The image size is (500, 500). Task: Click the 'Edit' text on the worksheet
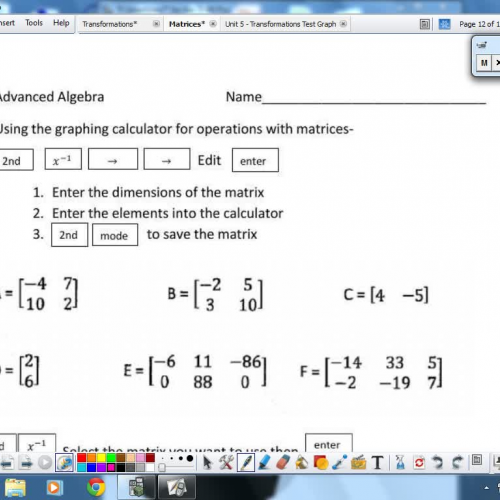209,160
